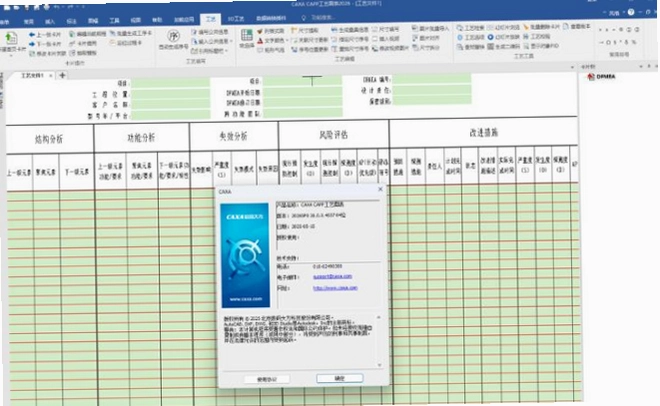Viewport: 660px width, 406px height.
Task: Click the picture batch import (图片批量导入) icon
Action: click(x=414, y=28)
